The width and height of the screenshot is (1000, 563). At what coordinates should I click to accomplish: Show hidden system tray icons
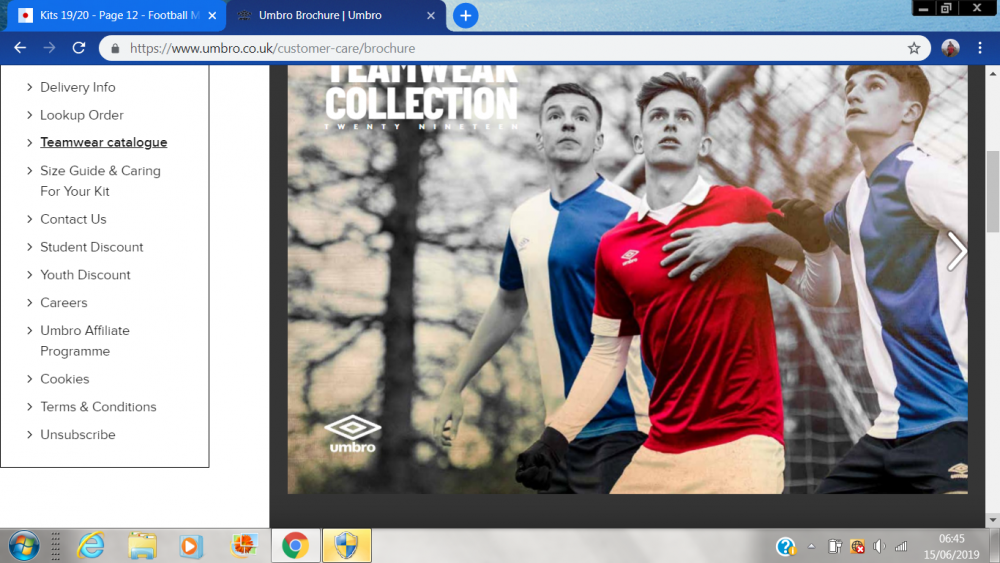(811, 546)
